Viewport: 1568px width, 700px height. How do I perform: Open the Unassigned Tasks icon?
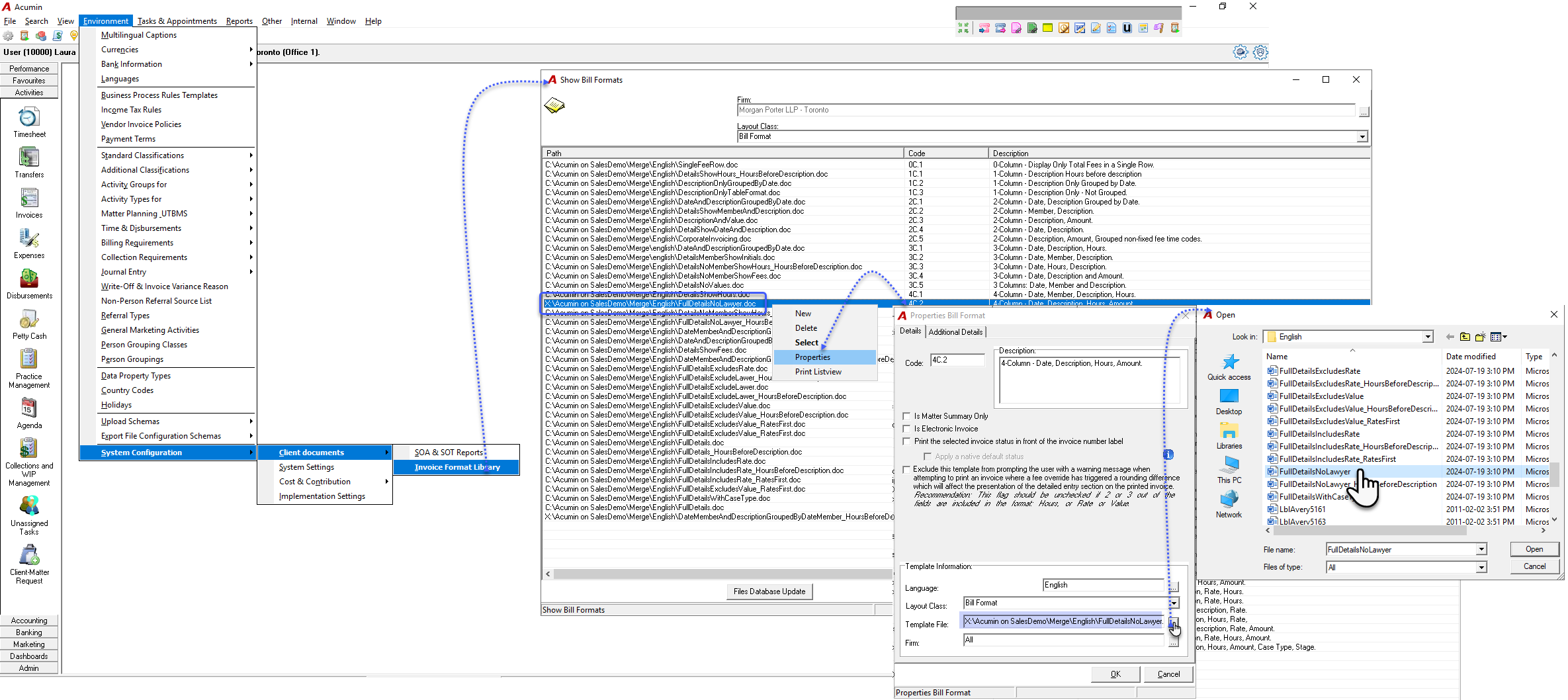29,506
